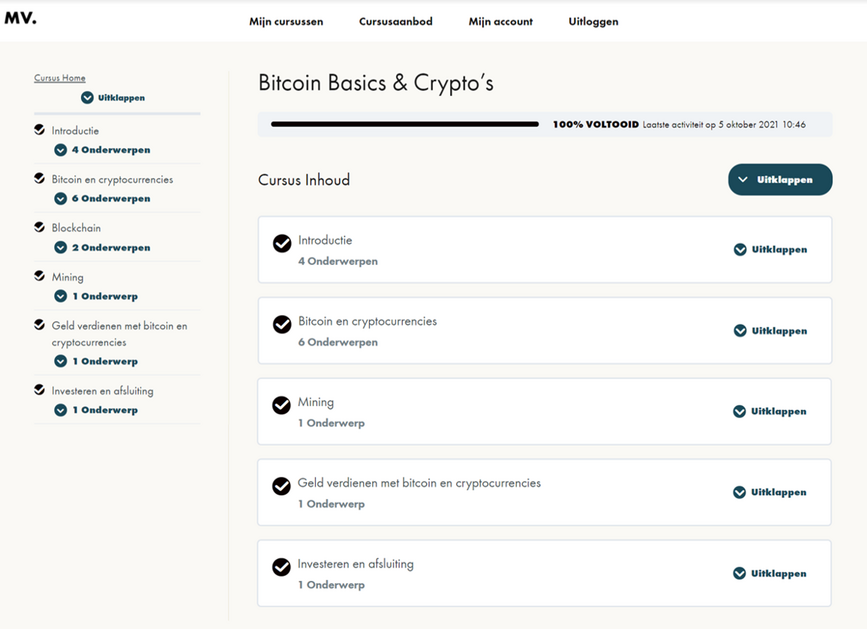The image size is (867, 629).
Task: Click the Bitcoin Basics & Crypto's heading
Action: tap(376, 83)
